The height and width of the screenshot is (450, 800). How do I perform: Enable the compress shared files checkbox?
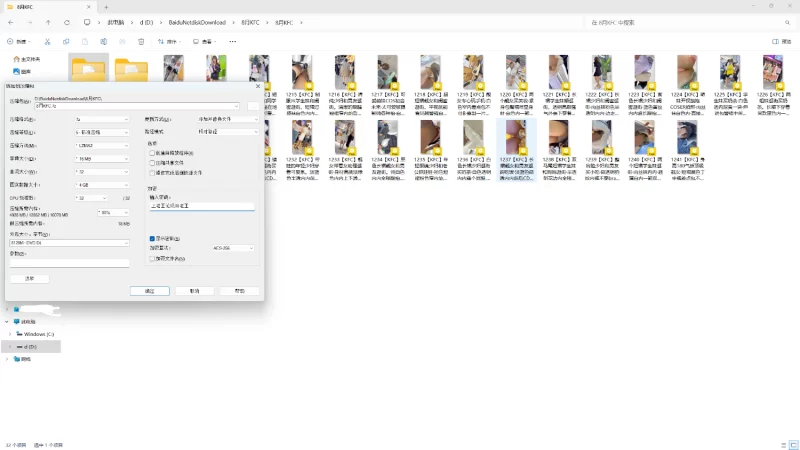(152, 163)
